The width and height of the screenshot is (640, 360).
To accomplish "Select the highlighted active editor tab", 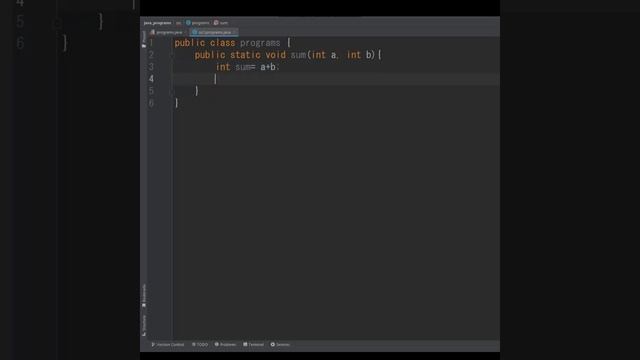I will (214, 32).
